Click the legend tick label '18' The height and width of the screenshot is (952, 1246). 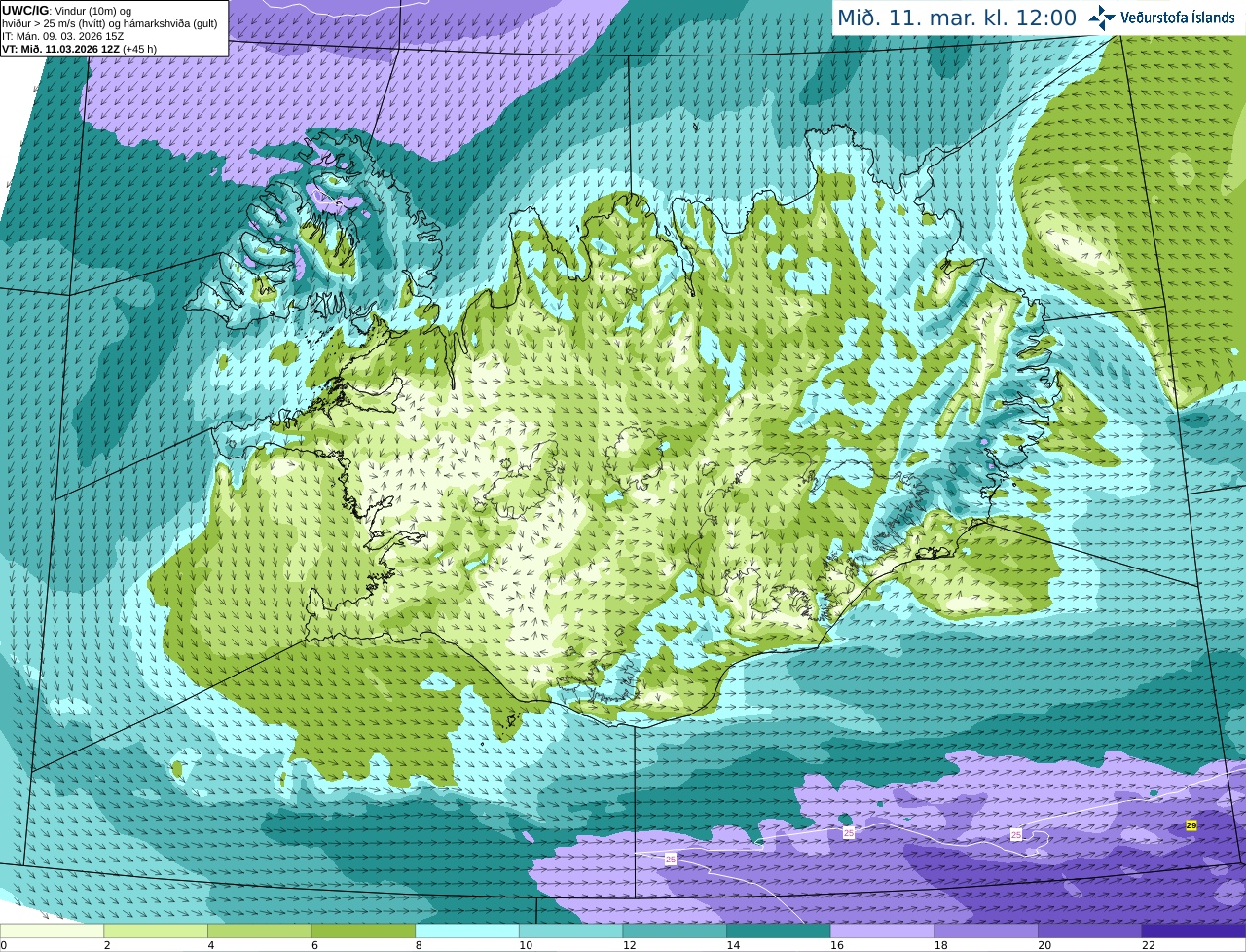point(941,945)
